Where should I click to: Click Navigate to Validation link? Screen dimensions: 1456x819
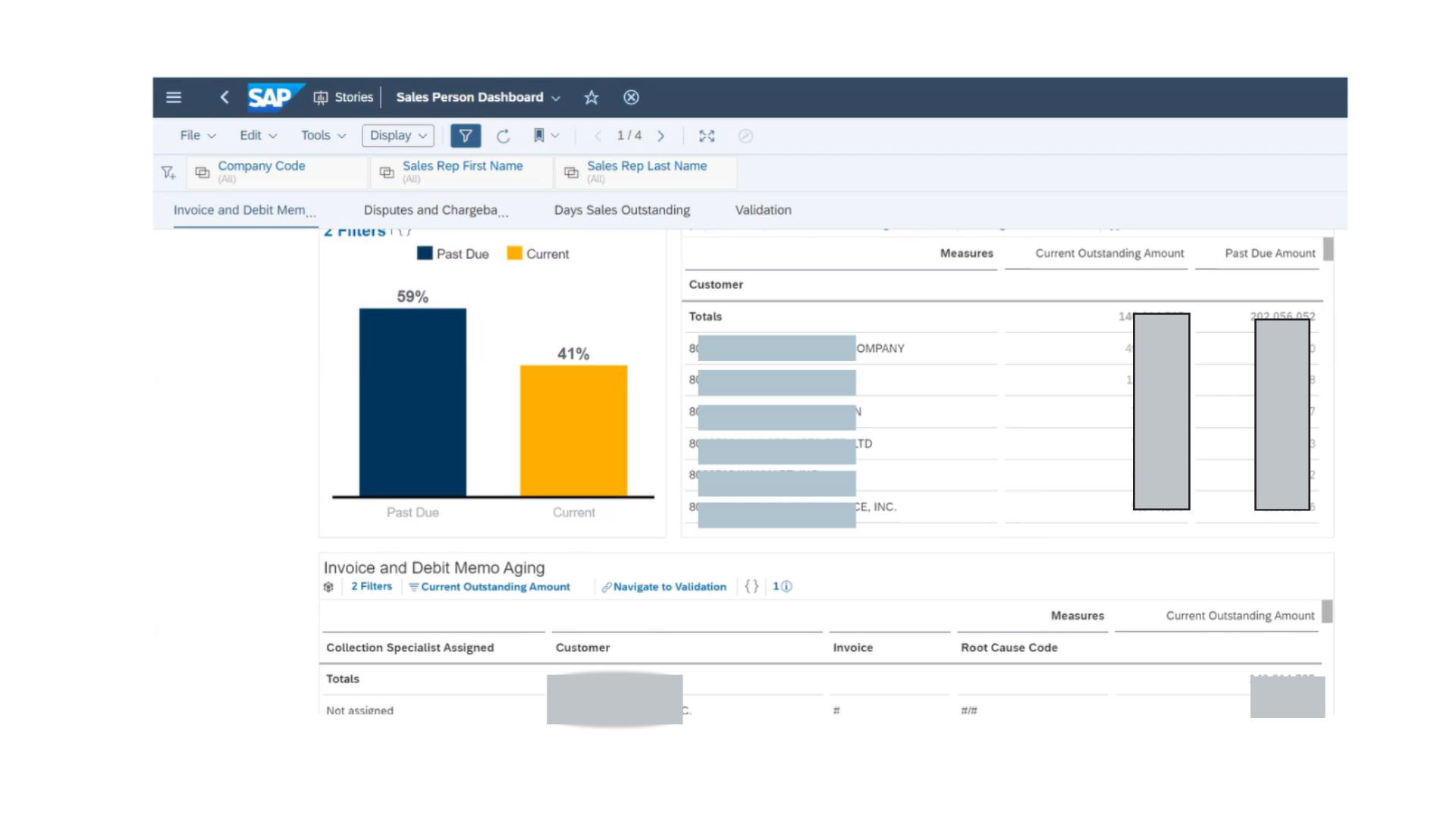pyautogui.click(x=664, y=587)
